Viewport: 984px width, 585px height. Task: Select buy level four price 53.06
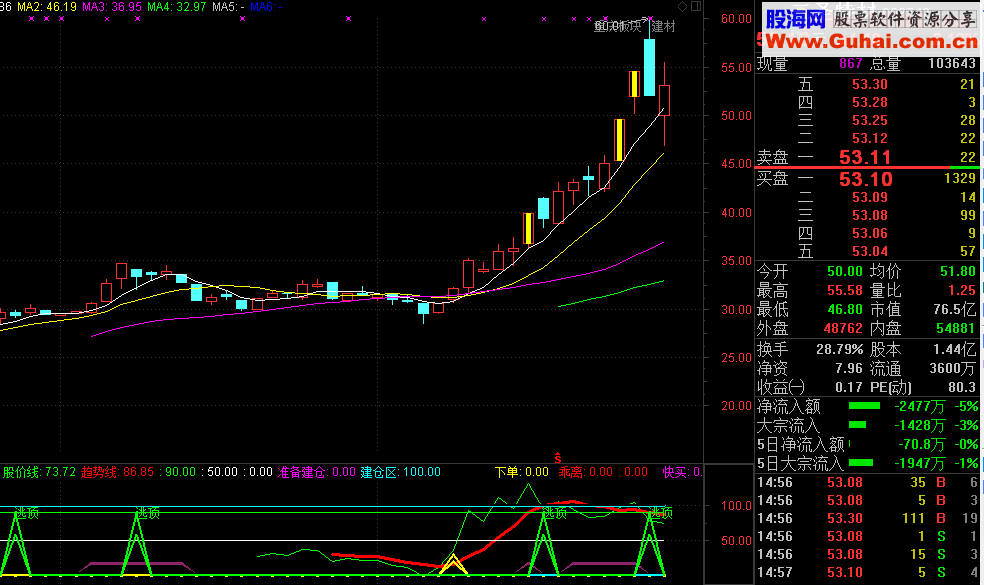[x=870, y=233]
